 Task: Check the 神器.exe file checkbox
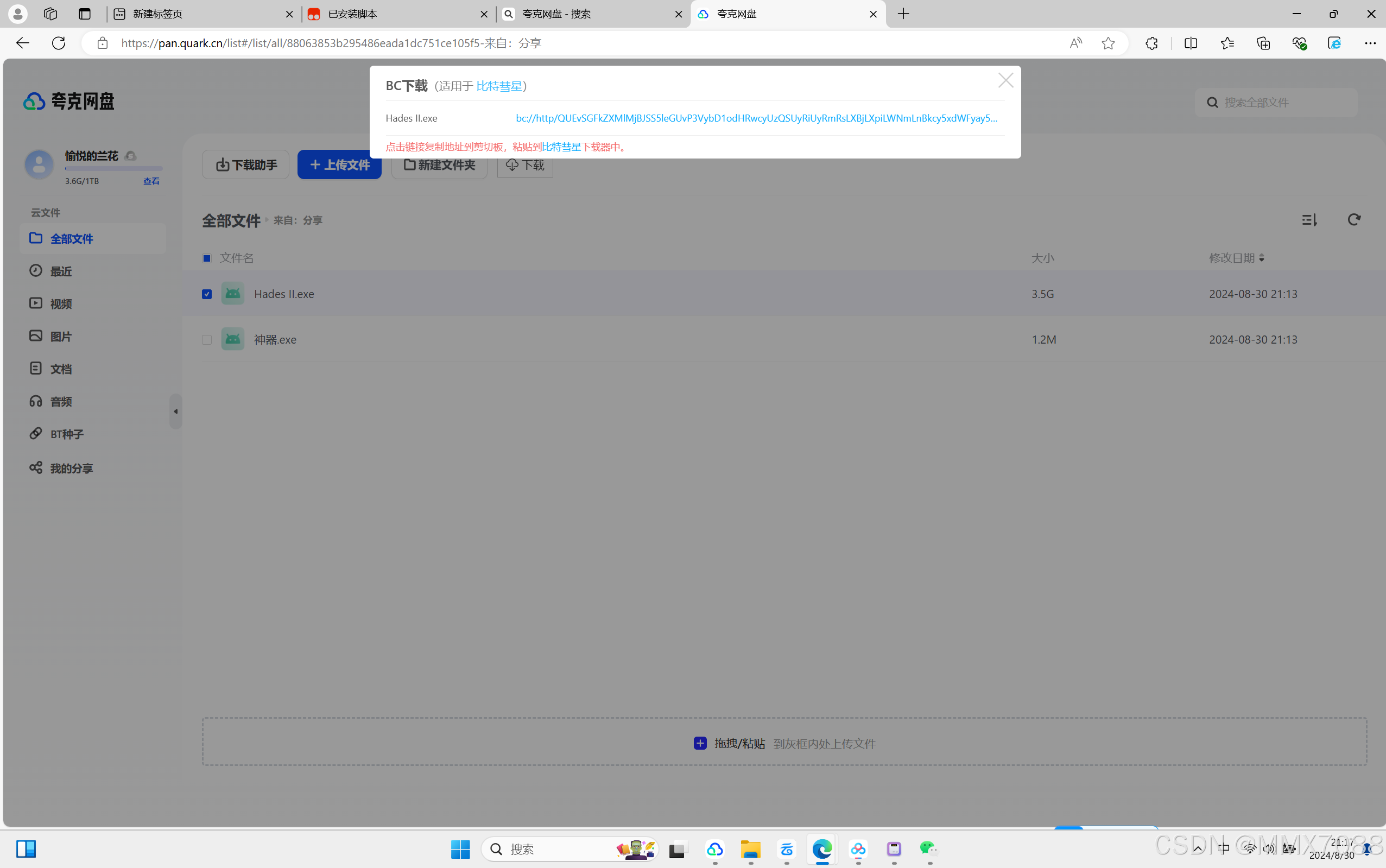pos(207,340)
